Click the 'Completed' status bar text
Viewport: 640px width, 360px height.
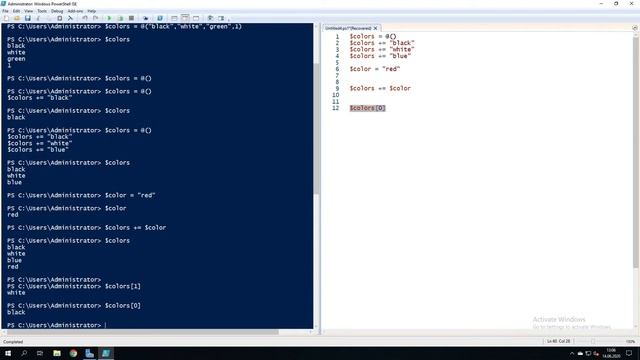pyautogui.click(x=13, y=342)
